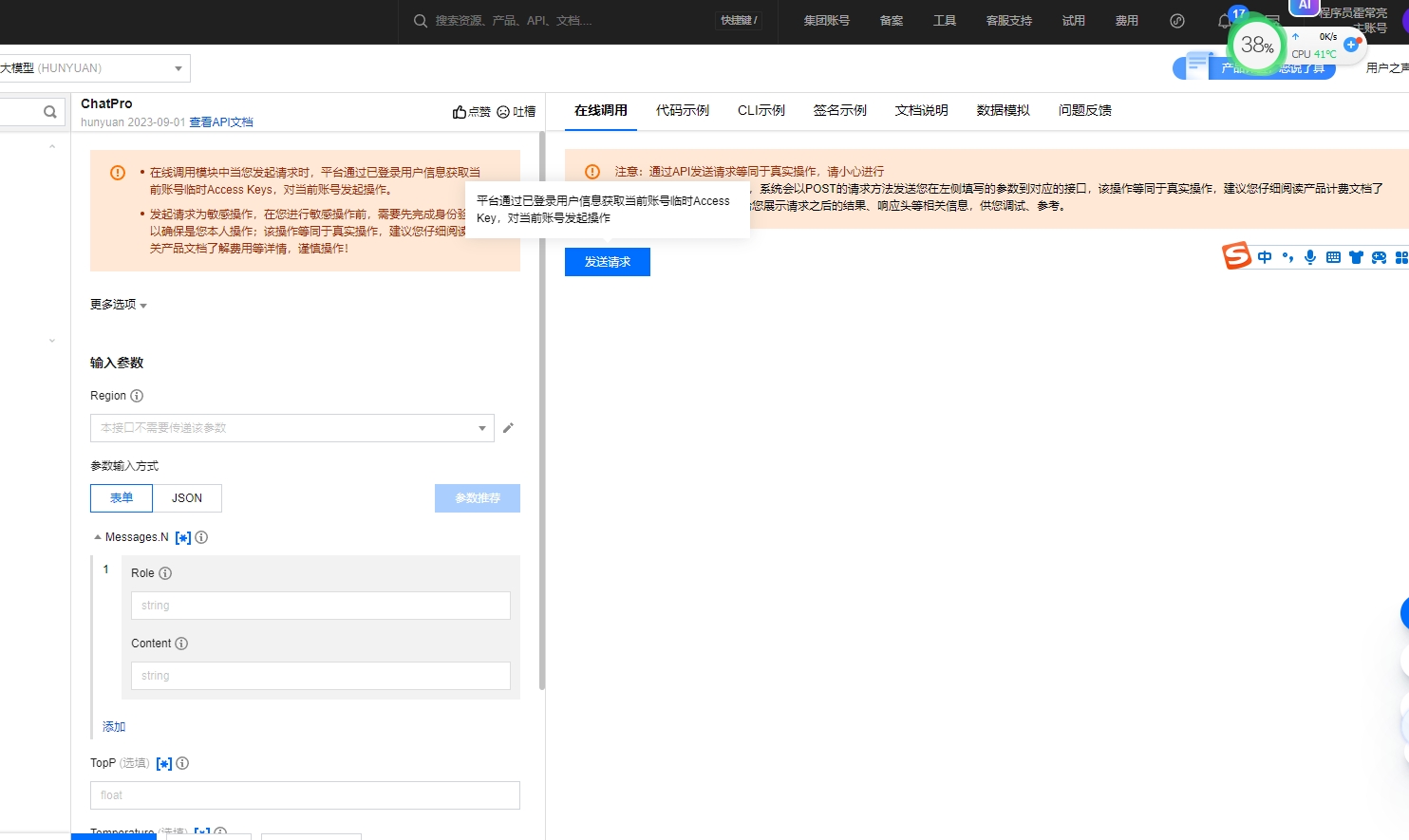Show info for the Role field
Image resolution: width=1409 pixels, height=840 pixels.
tap(165, 573)
